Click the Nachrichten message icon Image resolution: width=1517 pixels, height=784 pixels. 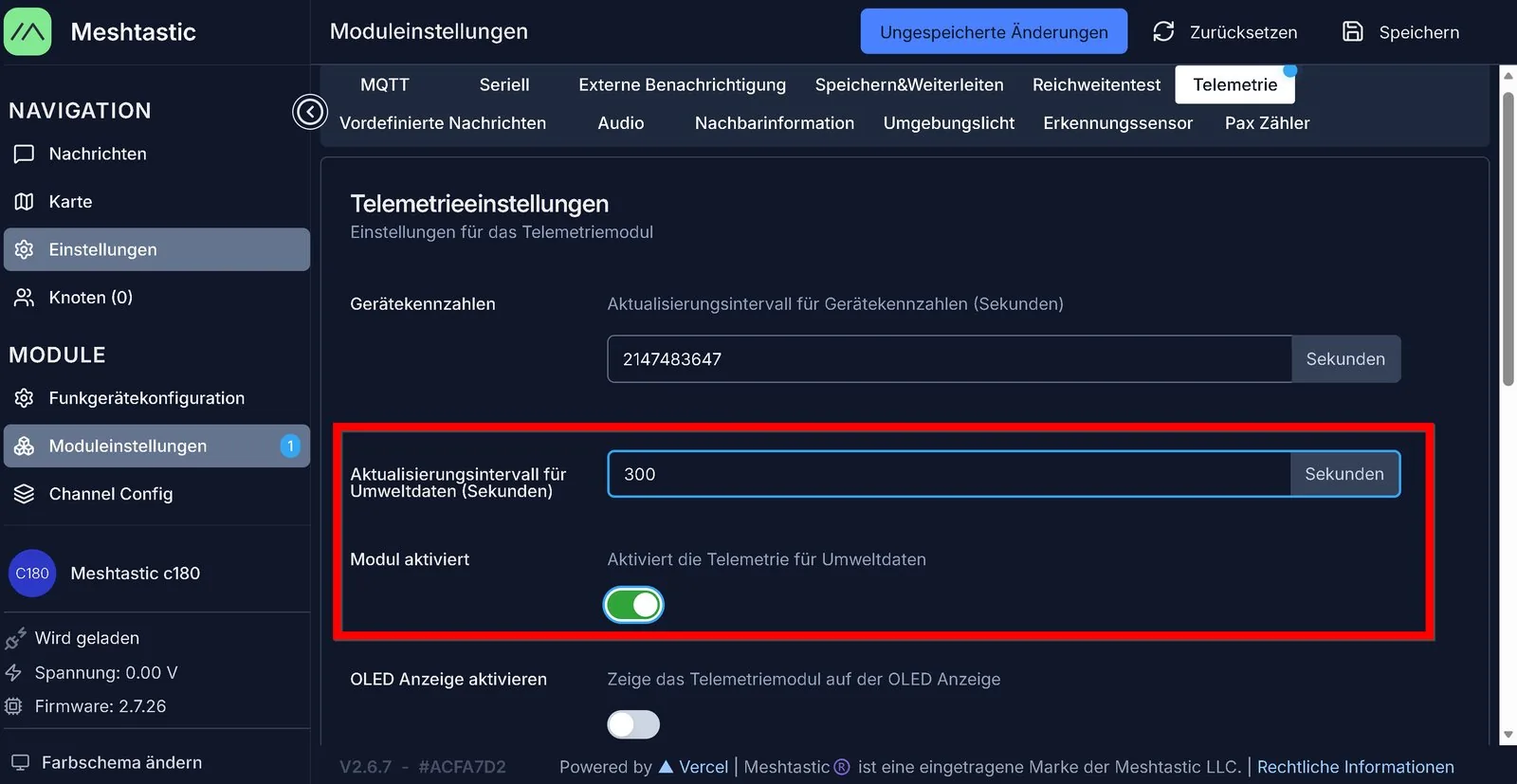25,154
